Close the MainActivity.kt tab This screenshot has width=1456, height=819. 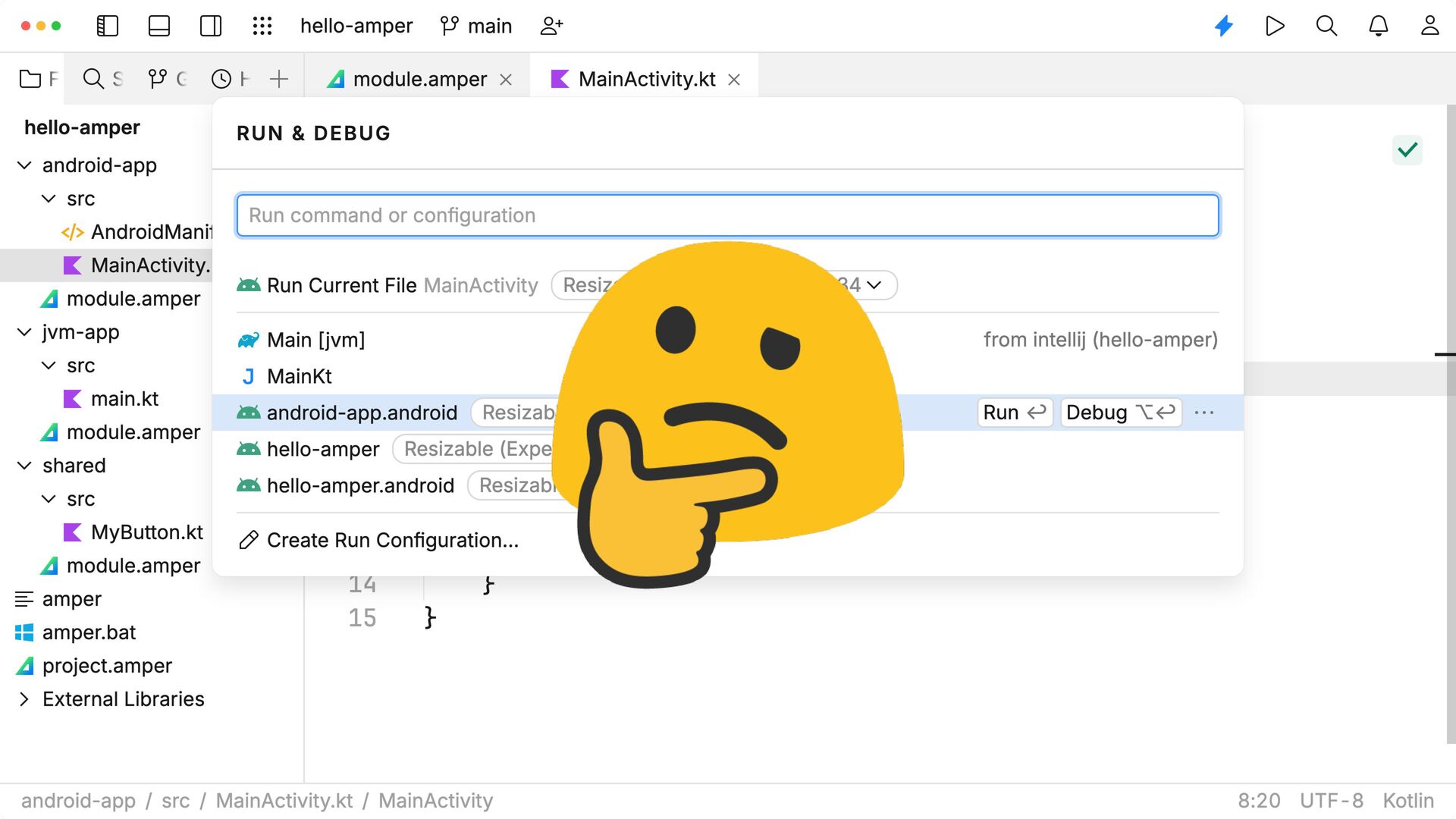point(734,80)
